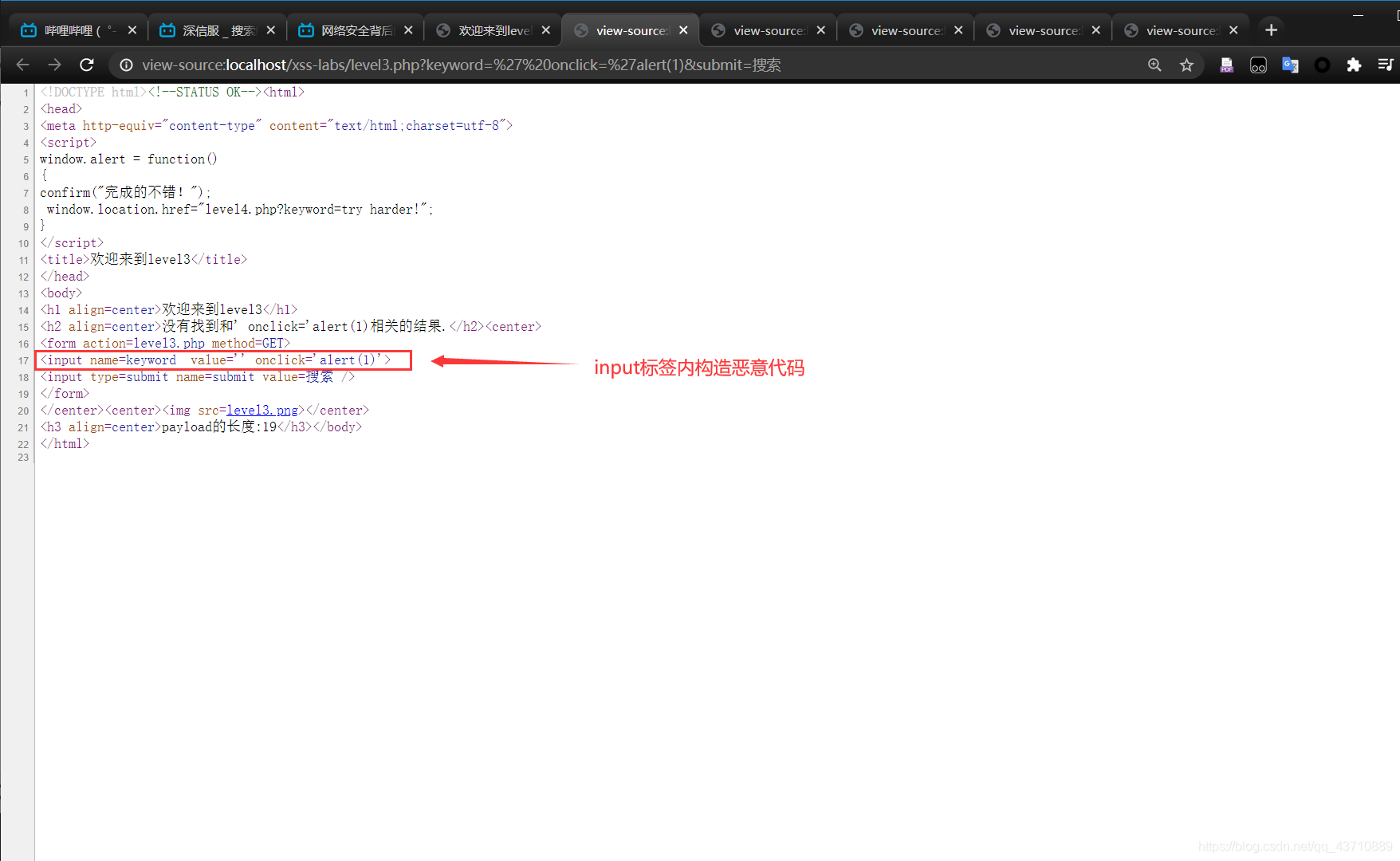The height and width of the screenshot is (861, 1400).
Task: Close the 哔哩哔哩 tab
Action: (x=132, y=30)
